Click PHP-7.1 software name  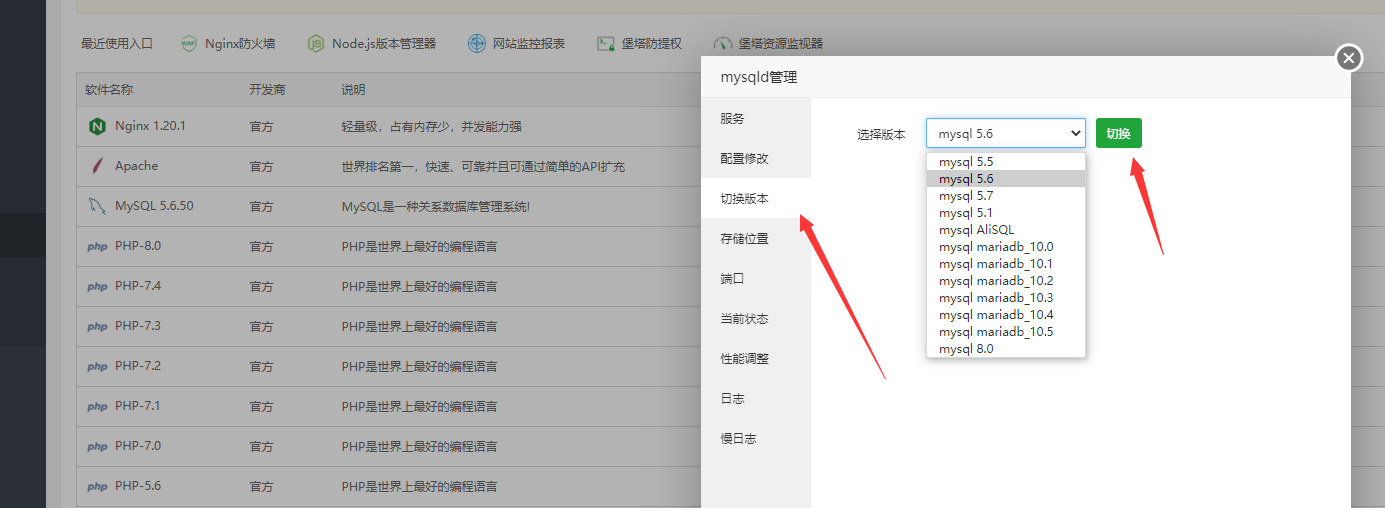pyautogui.click(x=138, y=406)
